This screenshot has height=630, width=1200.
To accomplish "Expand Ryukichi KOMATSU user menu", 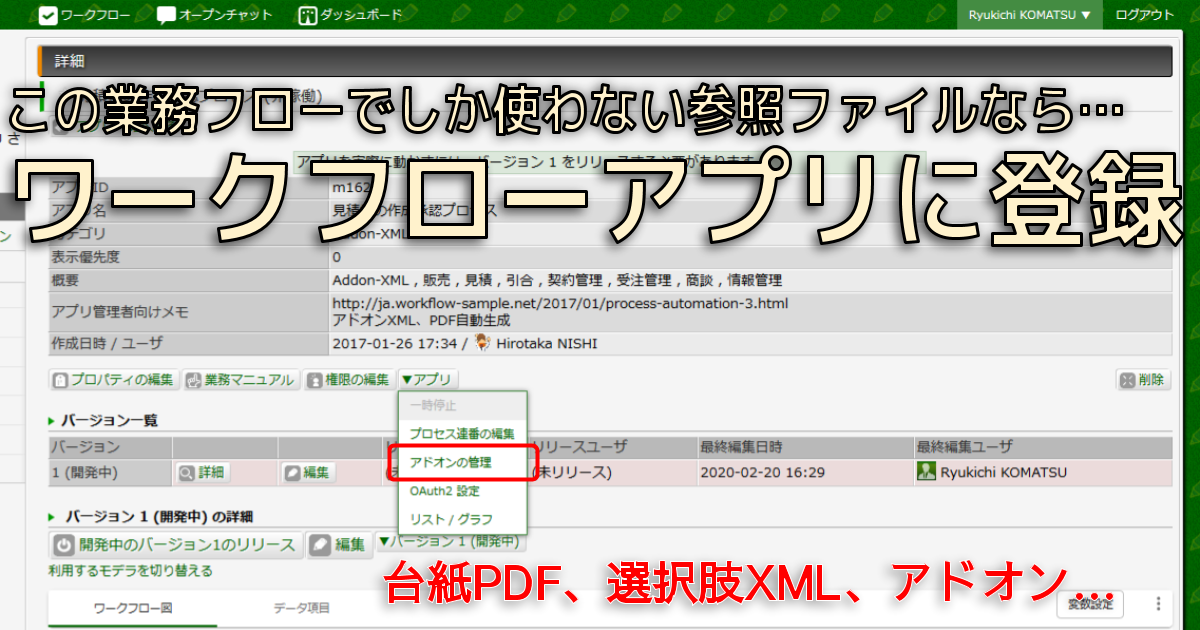I will click(x=1028, y=15).
